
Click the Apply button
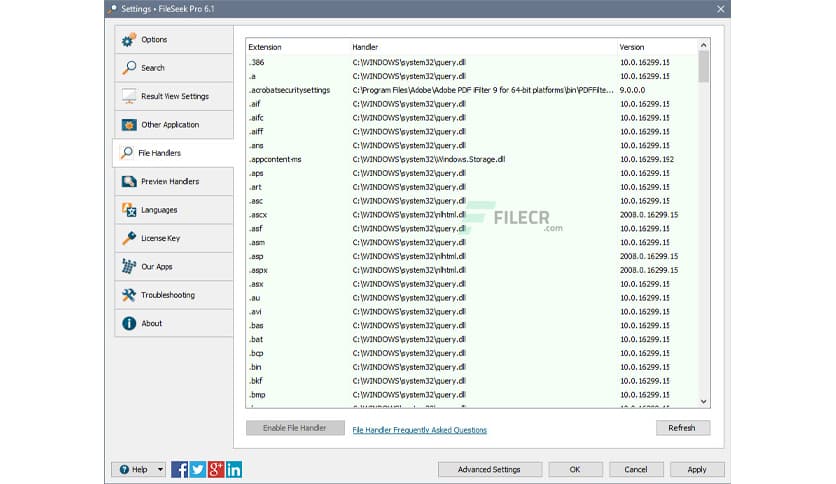pos(697,470)
